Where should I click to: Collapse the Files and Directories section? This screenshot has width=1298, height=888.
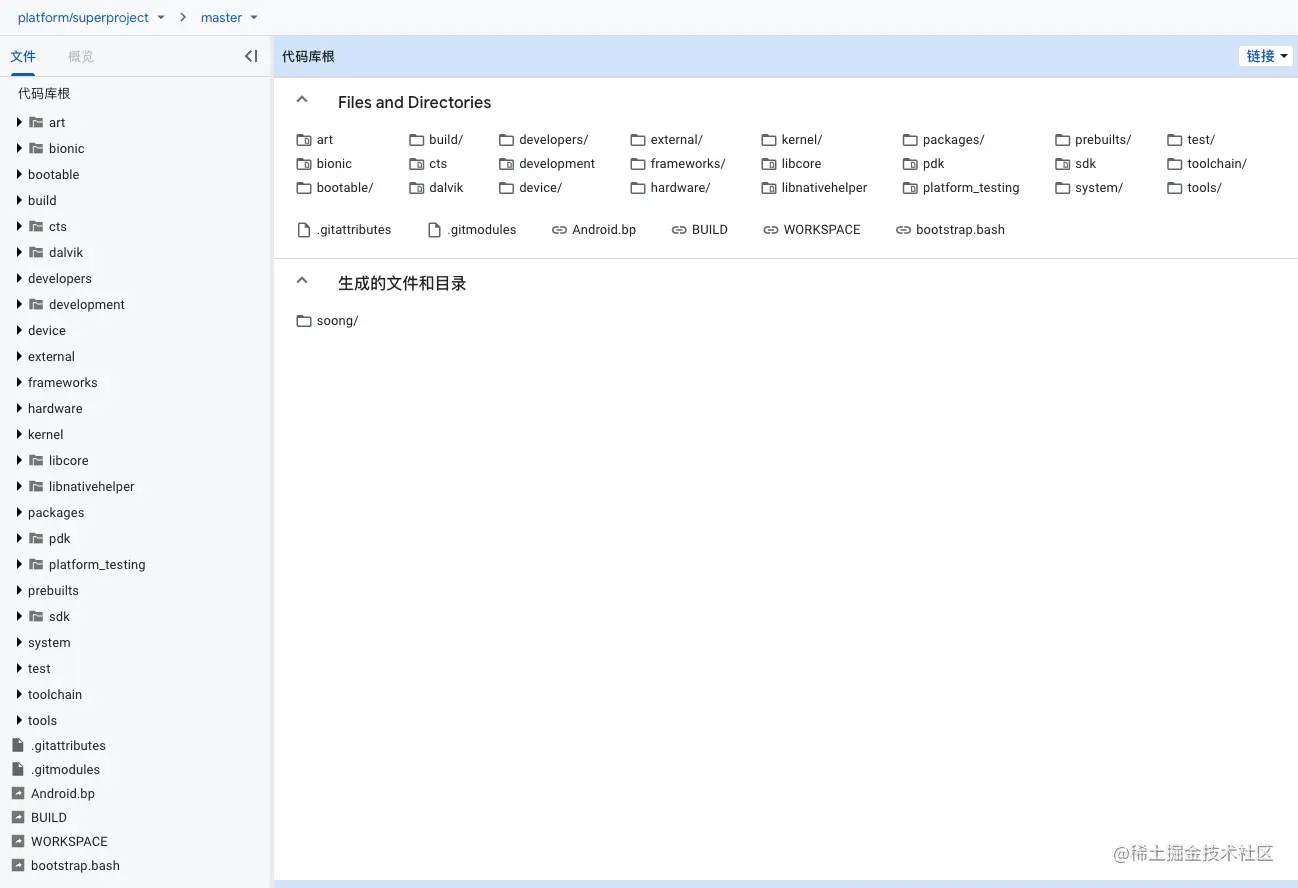tap(302, 101)
